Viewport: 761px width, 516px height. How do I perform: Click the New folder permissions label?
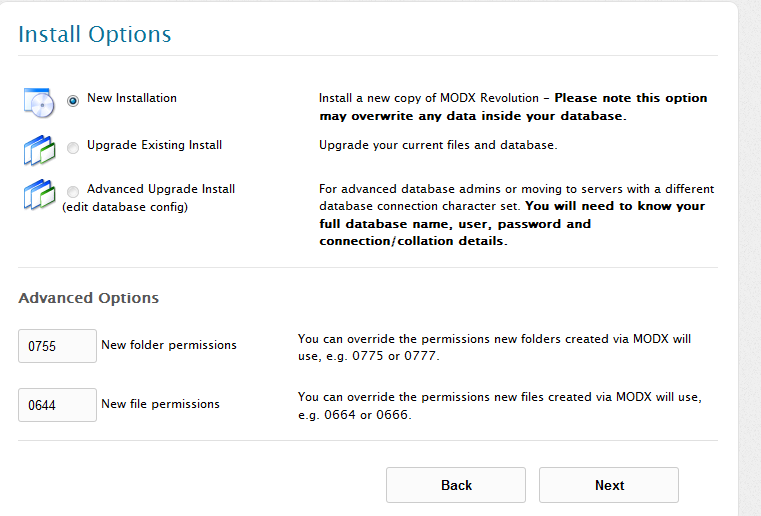click(169, 345)
